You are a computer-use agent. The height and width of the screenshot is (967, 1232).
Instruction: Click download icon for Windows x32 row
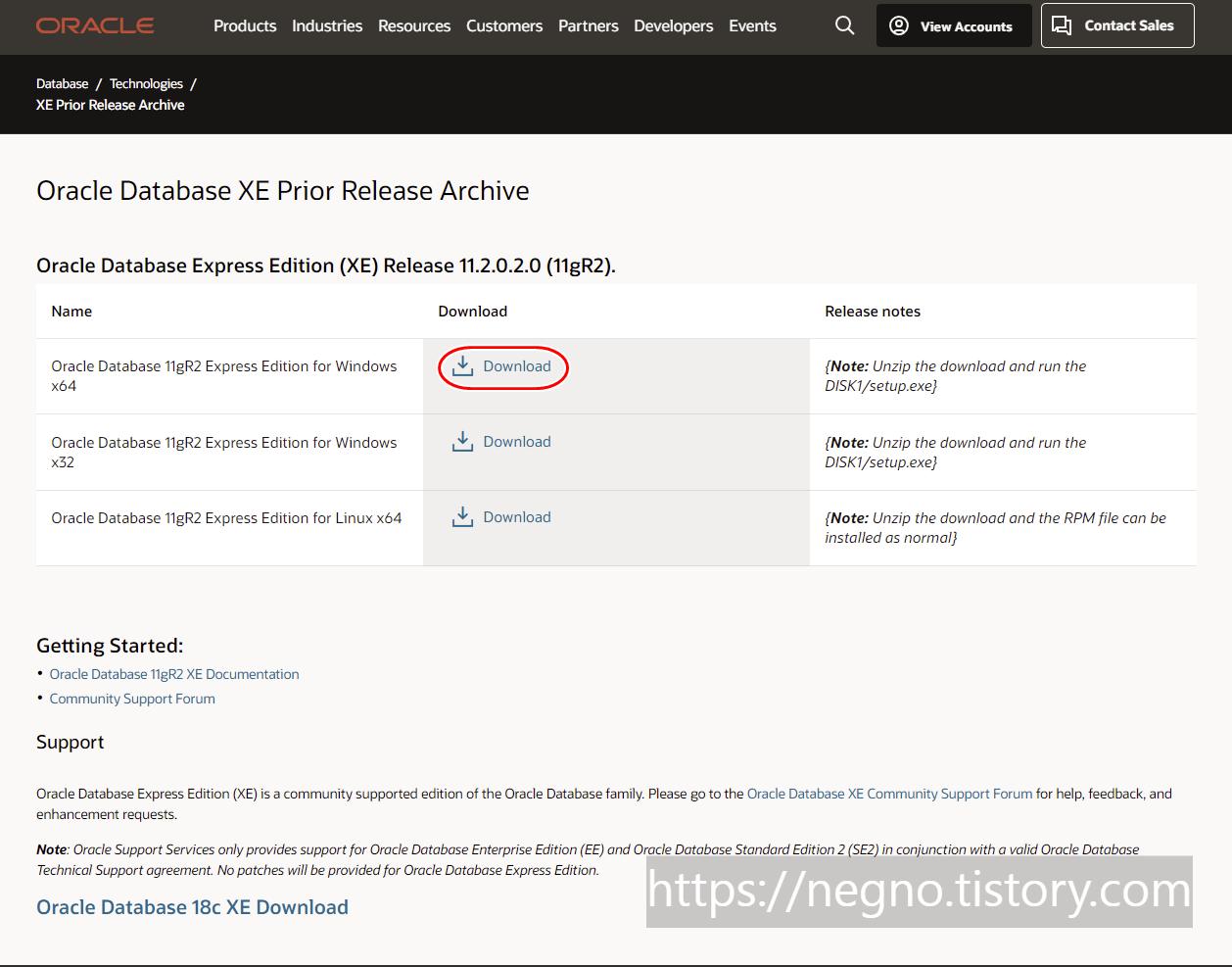[x=462, y=442]
